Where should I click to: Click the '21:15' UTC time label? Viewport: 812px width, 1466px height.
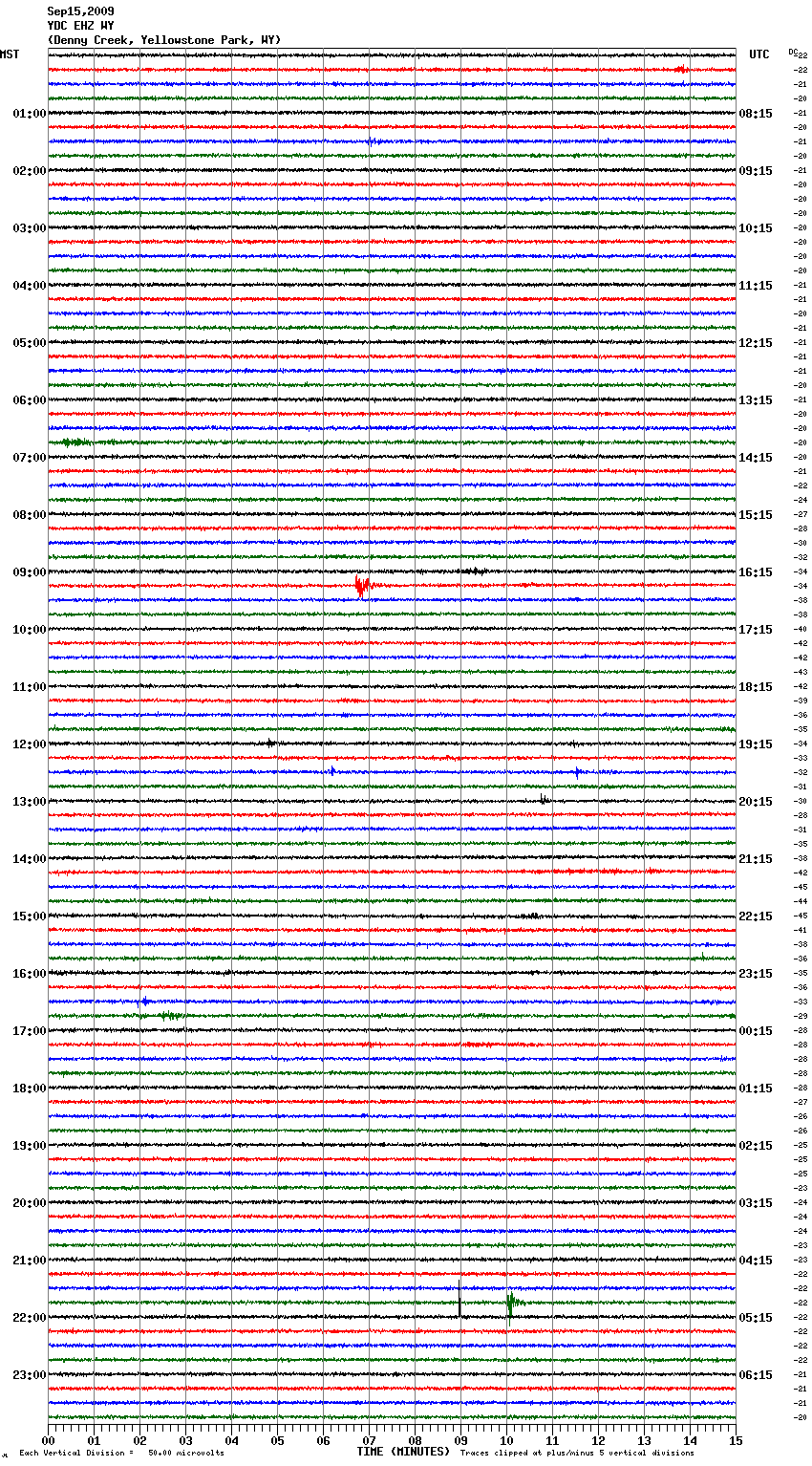756,859
